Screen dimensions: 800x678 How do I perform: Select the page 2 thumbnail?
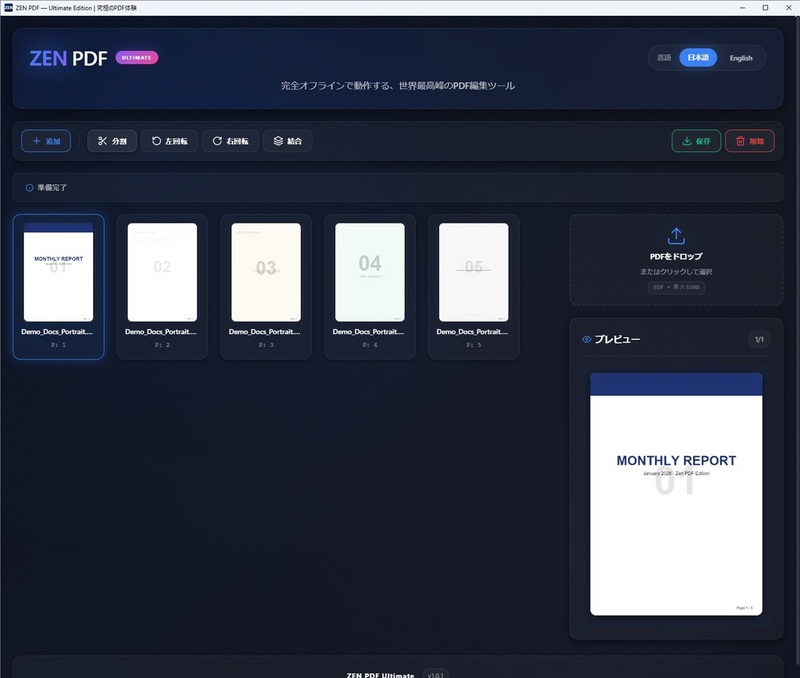(162, 272)
